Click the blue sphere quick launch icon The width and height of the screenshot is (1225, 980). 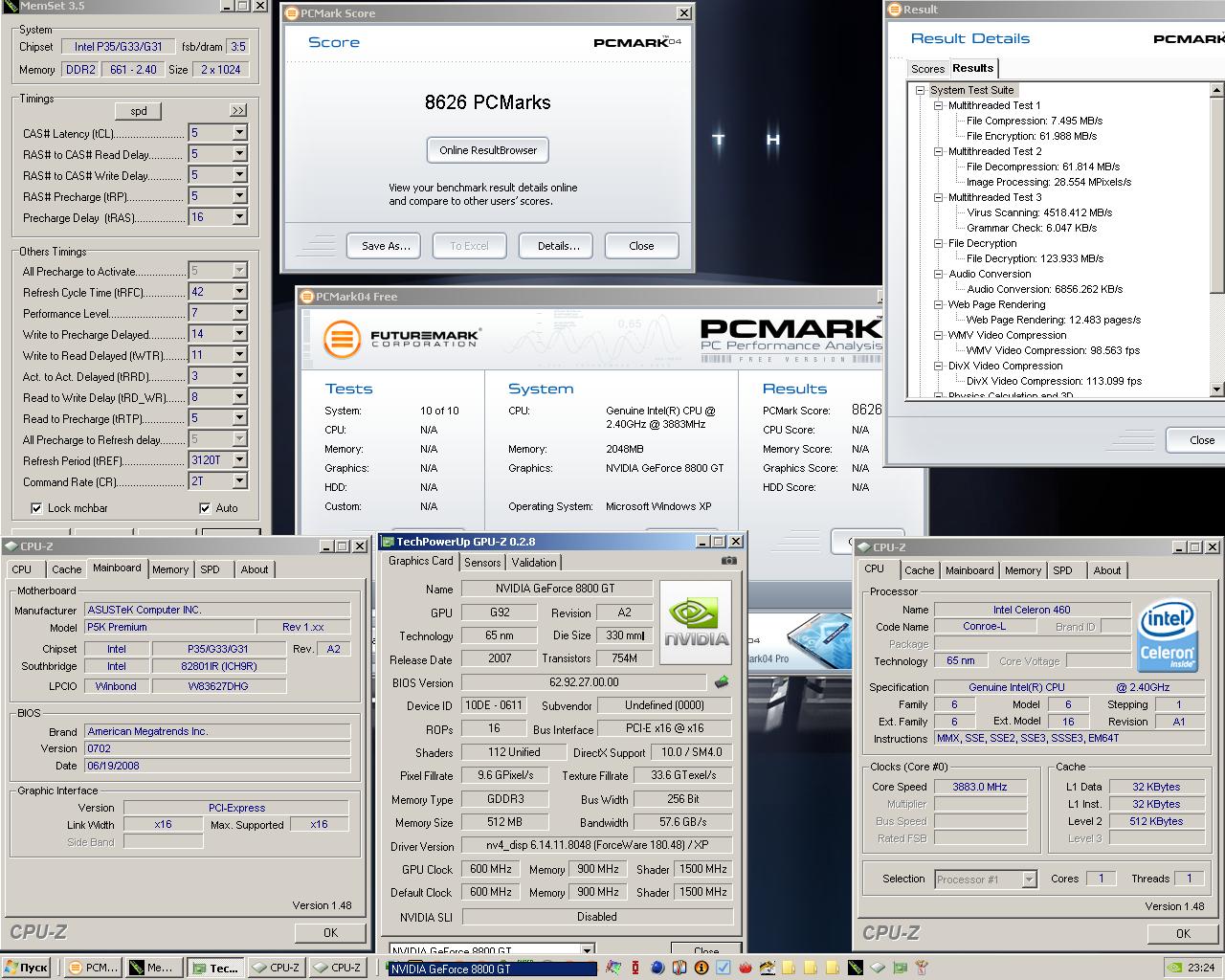pyautogui.click(x=659, y=968)
